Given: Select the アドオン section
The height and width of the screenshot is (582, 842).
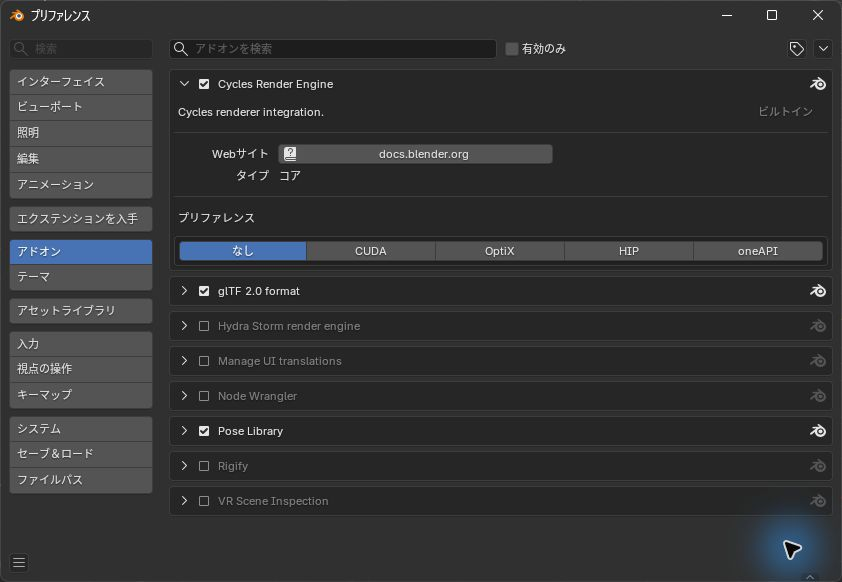Looking at the screenshot, I should pyautogui.click(x=81, y=252).
